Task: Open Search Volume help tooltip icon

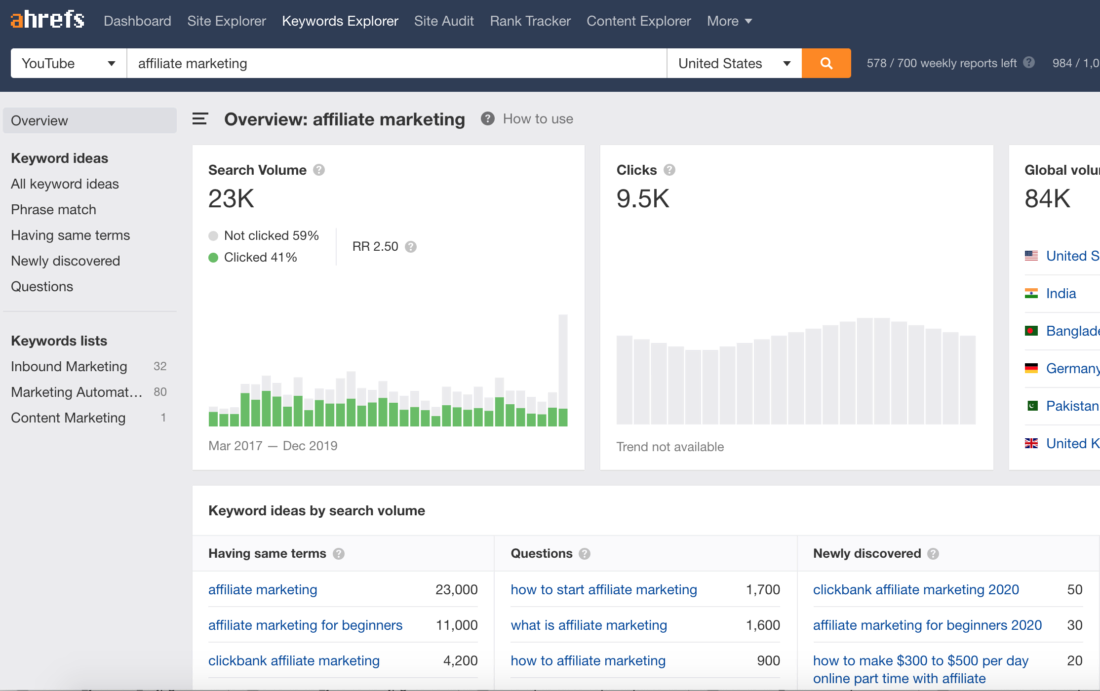Action: point(319,170)
